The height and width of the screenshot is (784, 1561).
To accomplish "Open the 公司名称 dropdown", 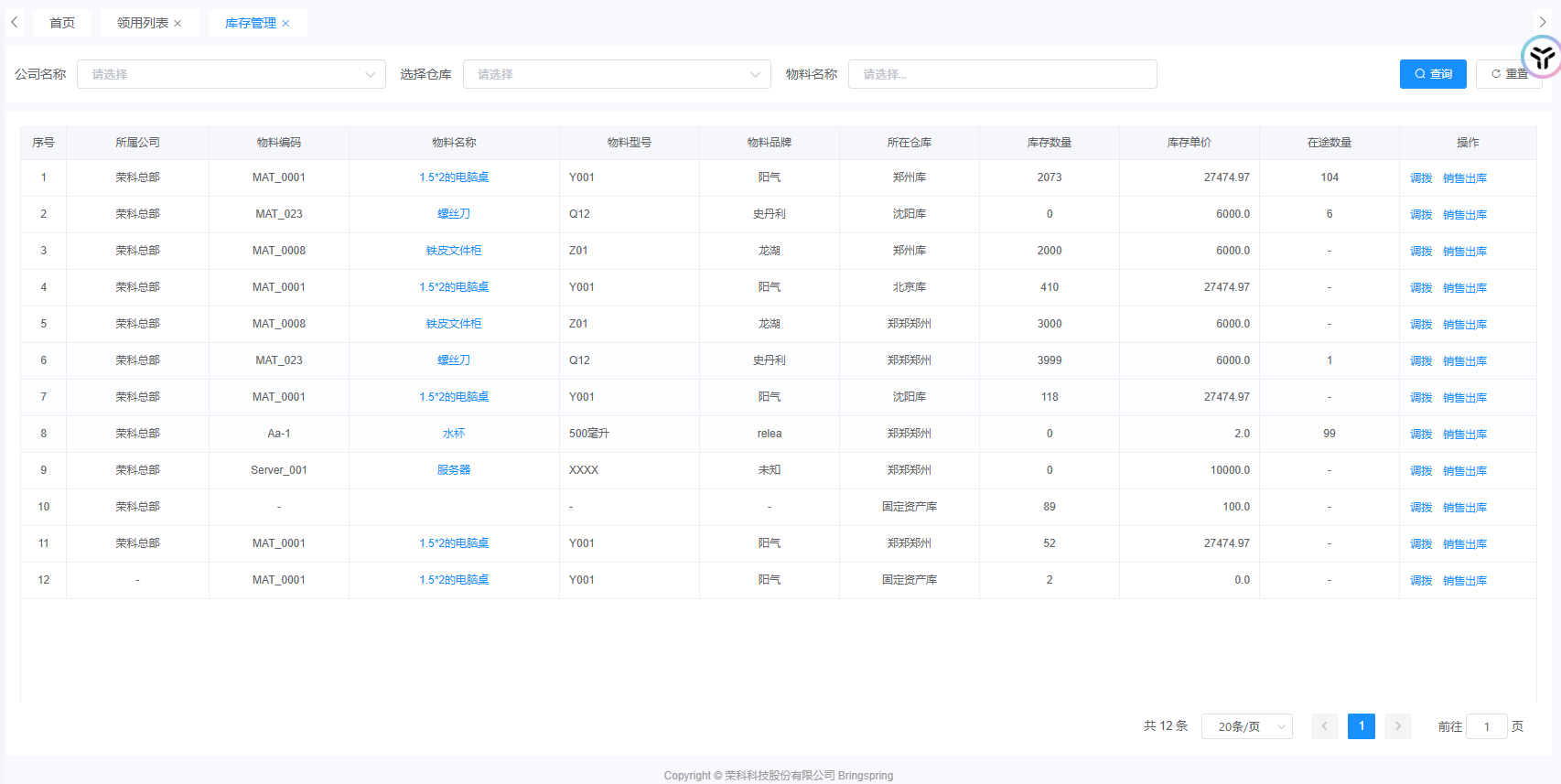I will coord(231,74).
